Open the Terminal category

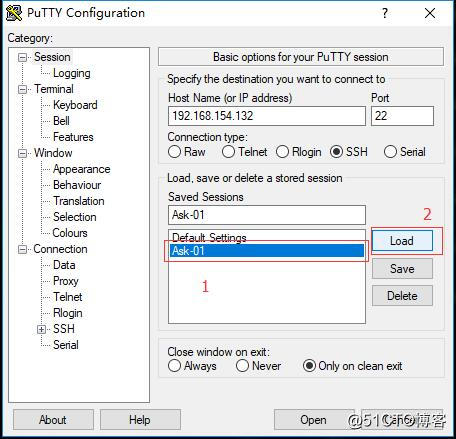(54, 89)
